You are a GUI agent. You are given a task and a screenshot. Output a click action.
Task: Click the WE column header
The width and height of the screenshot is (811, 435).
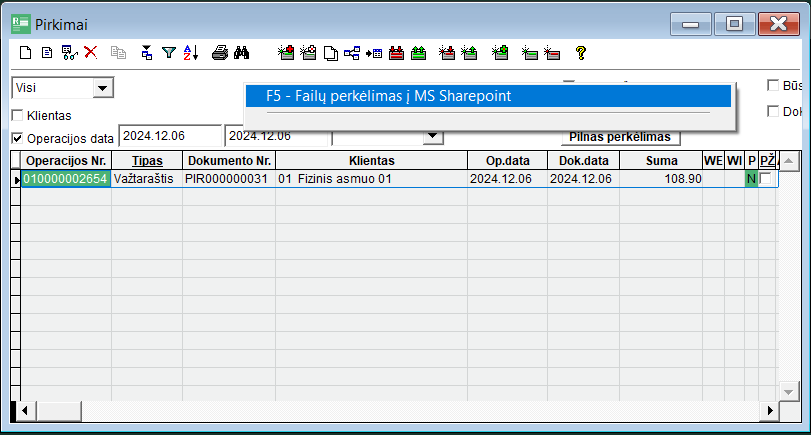pos(713,161)
